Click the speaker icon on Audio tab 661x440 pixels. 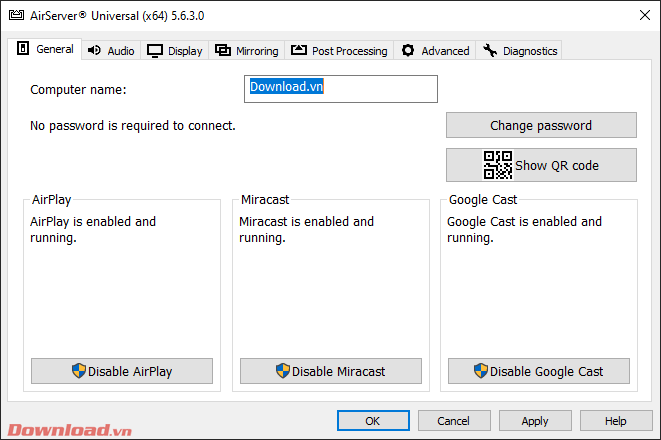(95, 51)
